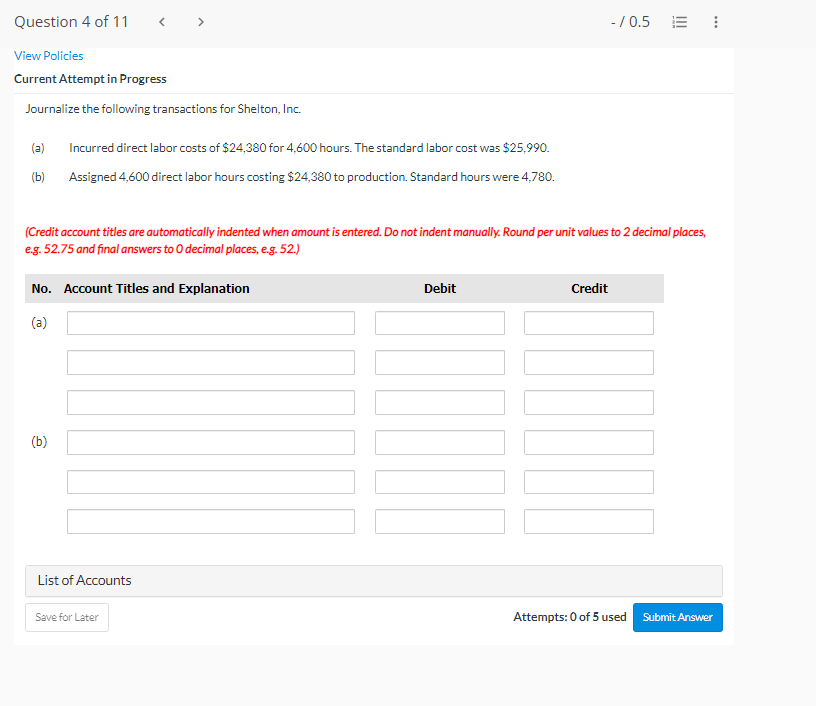Open the question list icon
Screen dimensions: 816x706
pyautogui.click(x=679, y=21)
